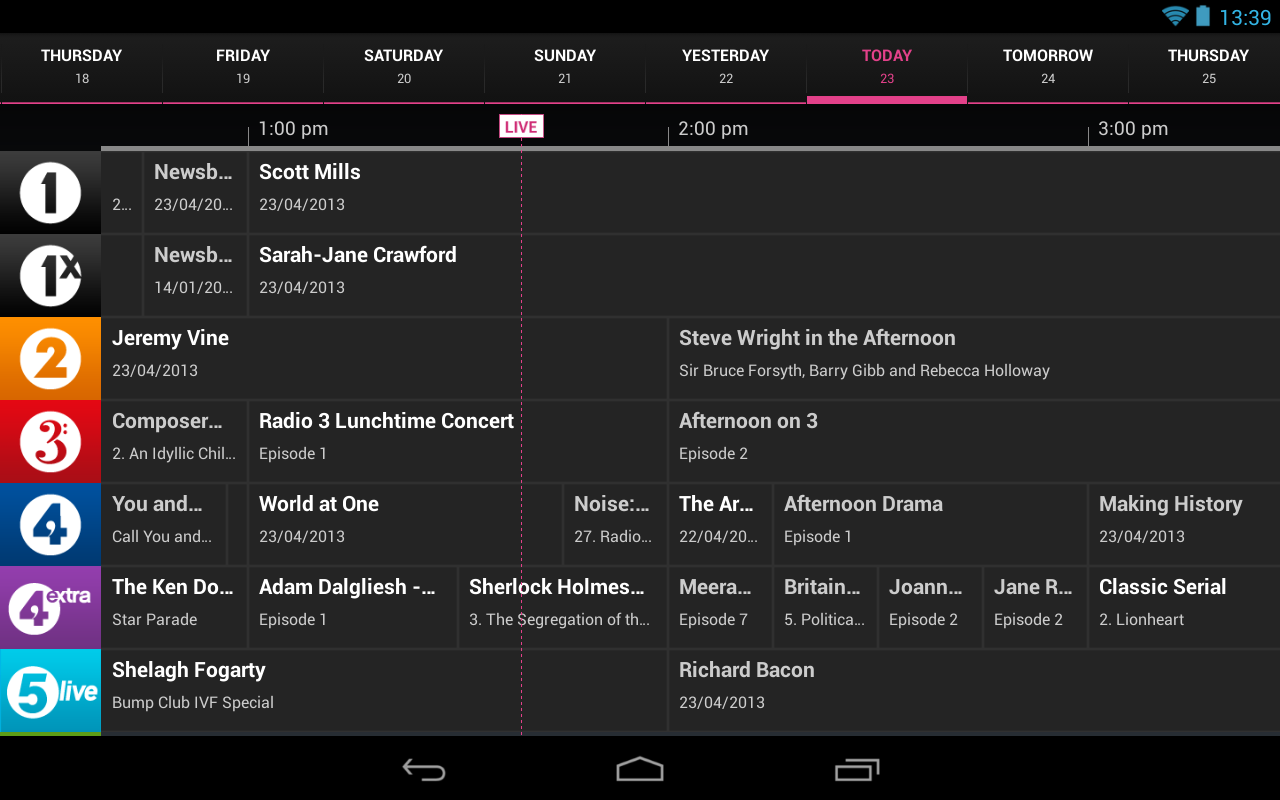This screenshot has width=1280, height=800.
Task: Open the Scott Mills programme
Action: pyautogui.click(x=764, y=192)
